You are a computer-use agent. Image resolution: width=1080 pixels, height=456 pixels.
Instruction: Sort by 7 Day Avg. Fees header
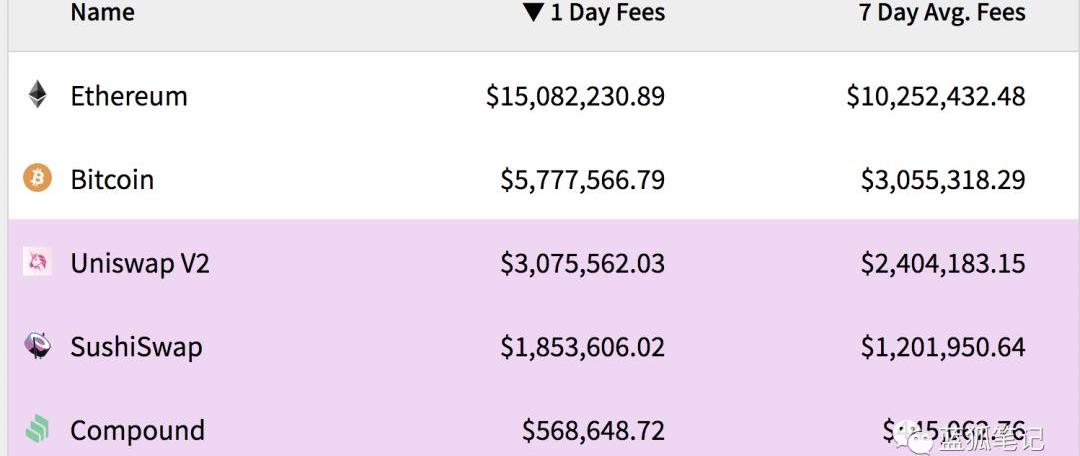click(x=942, y=12)
